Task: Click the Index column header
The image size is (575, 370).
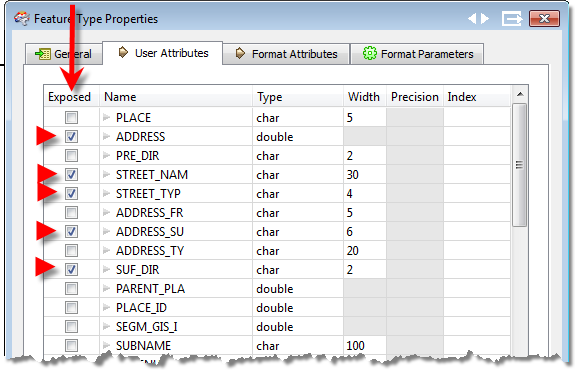Action: click(477, 96)
